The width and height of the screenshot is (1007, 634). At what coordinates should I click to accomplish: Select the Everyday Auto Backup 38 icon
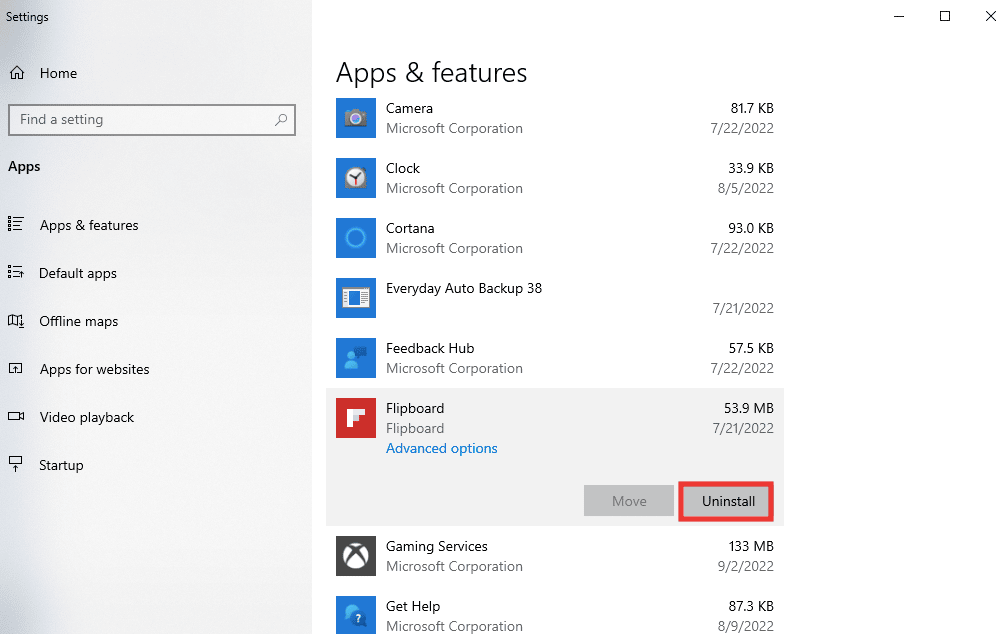356,298
